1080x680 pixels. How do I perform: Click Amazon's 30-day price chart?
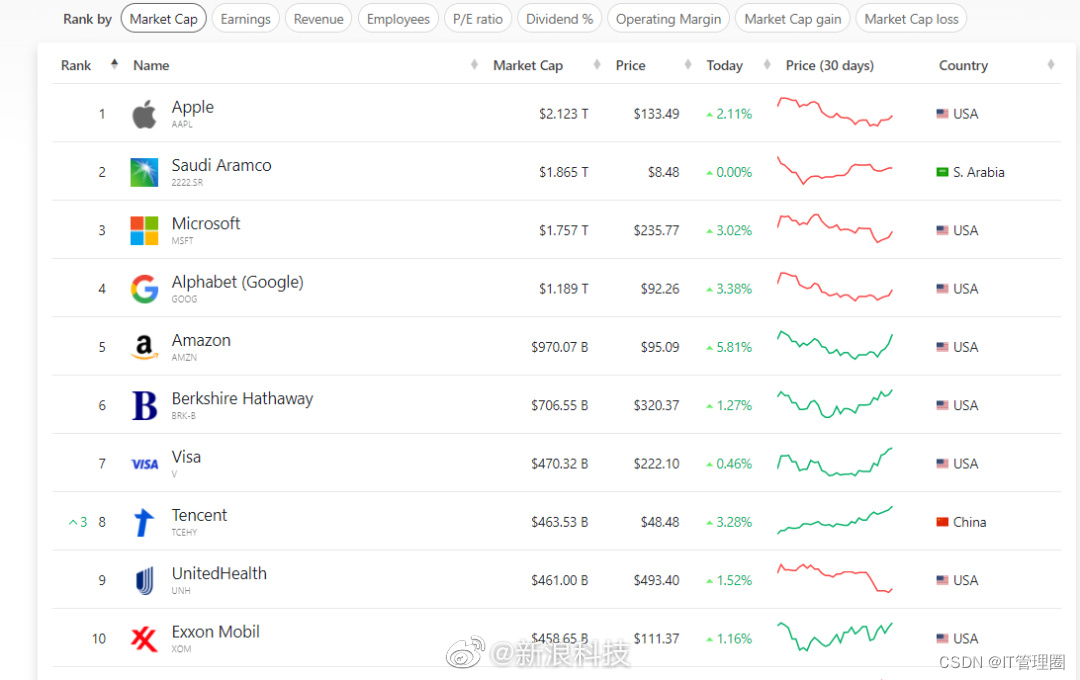[835, 346]
